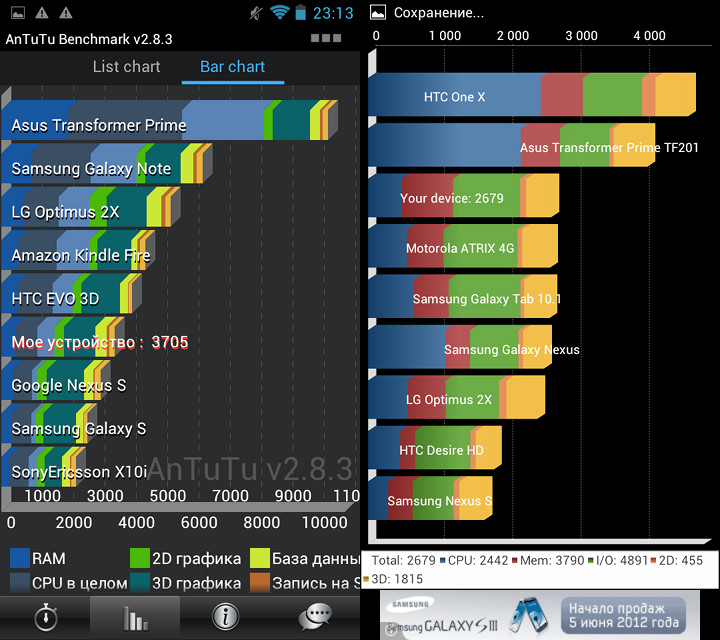Select the Мое устройство: 3705 bar
This screenshot has height=640, width=720.
pos(62,337)
